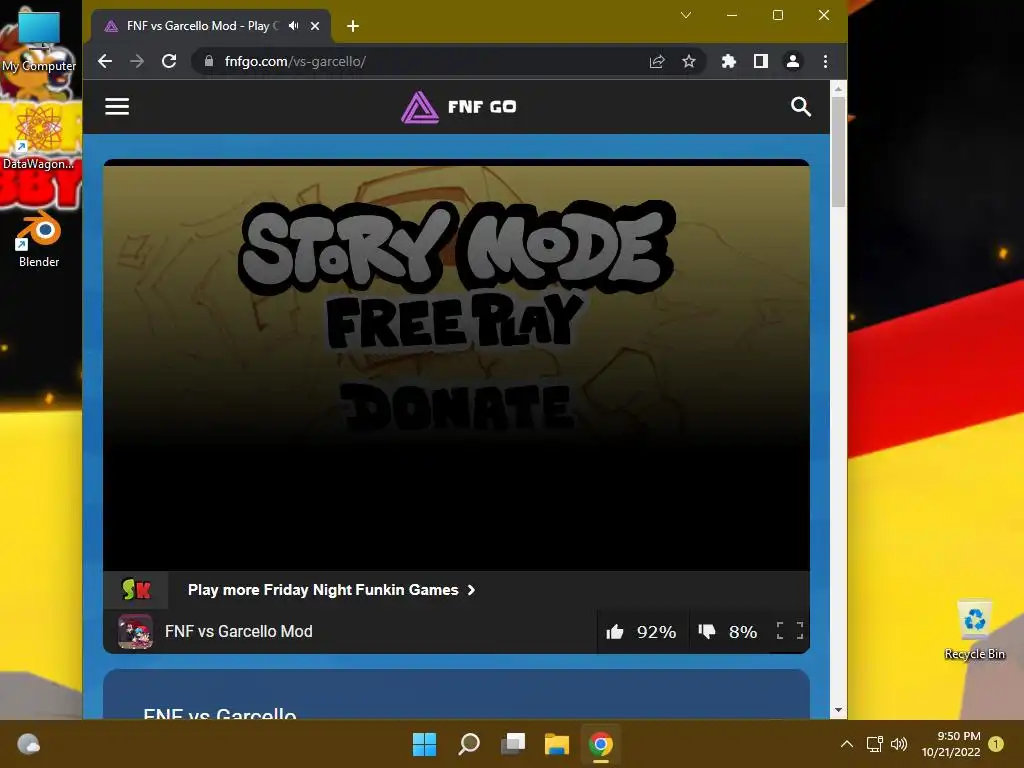Go back with the browser back arrow
Screen dimensions: 1024x768
pyautogui.click(x=105, y=61)
